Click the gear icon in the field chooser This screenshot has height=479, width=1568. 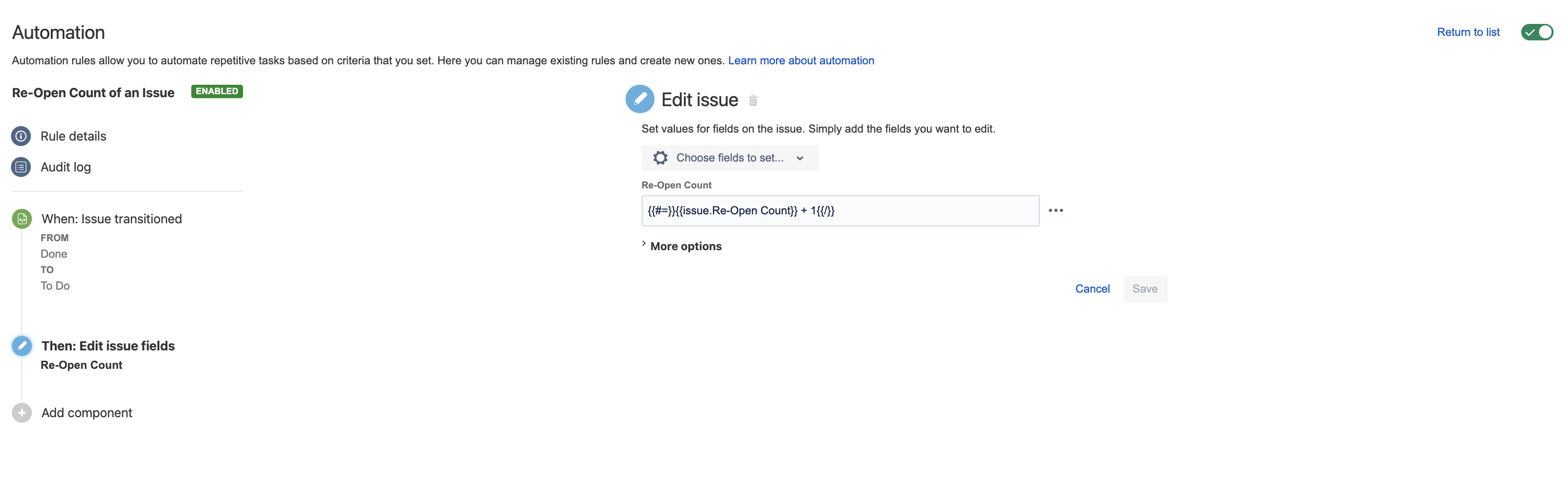660,158
